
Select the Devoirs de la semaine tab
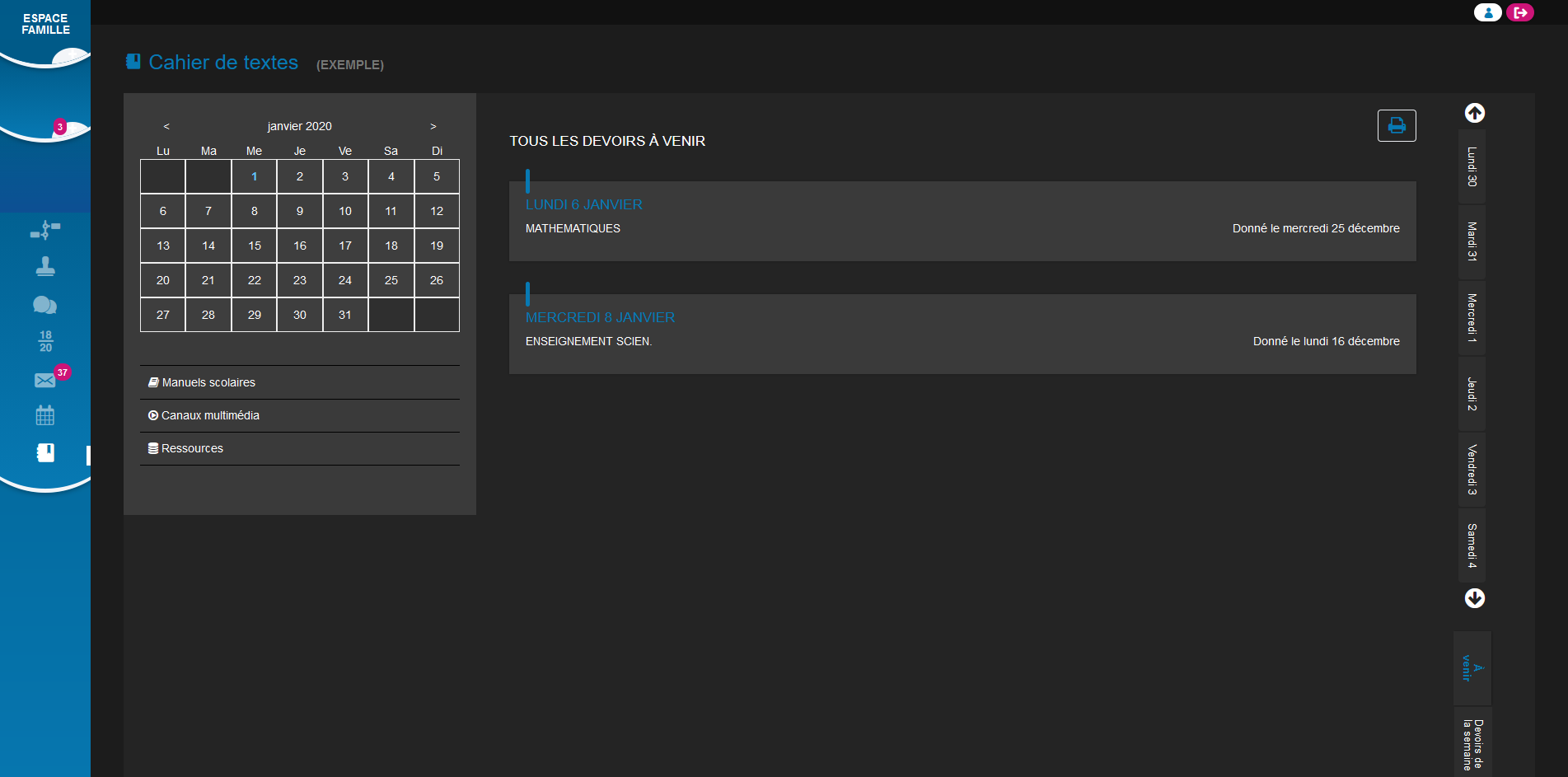tap(1472, 743)
